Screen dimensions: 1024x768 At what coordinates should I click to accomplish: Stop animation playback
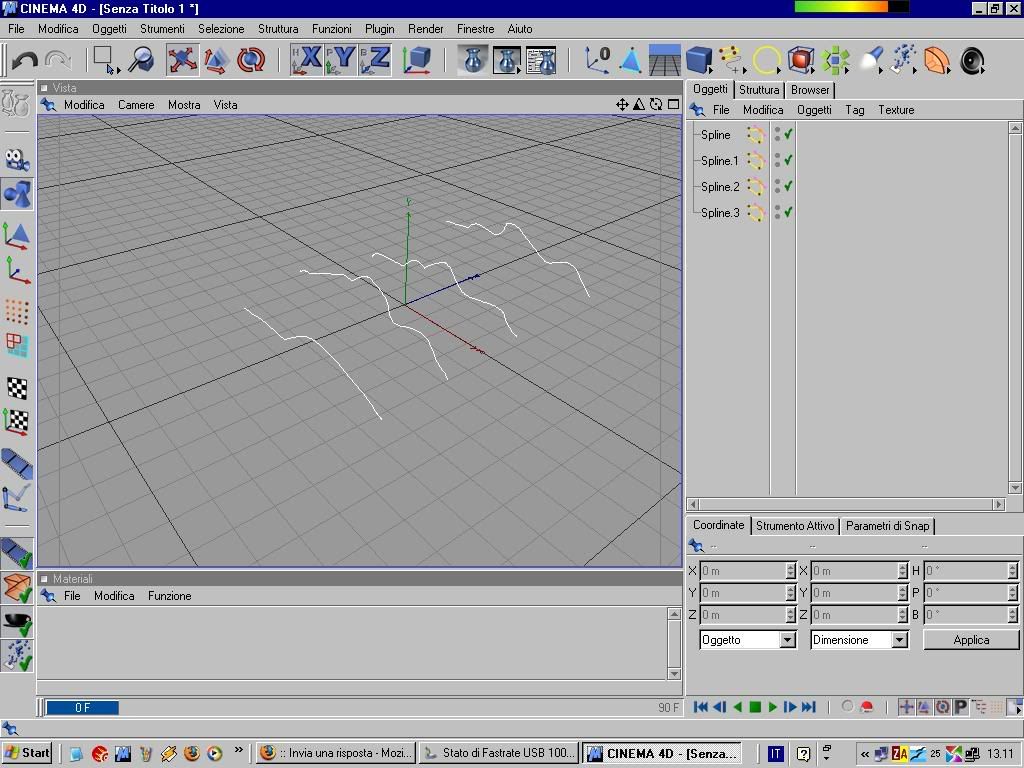pyautogui.click(x=755, y=707)
